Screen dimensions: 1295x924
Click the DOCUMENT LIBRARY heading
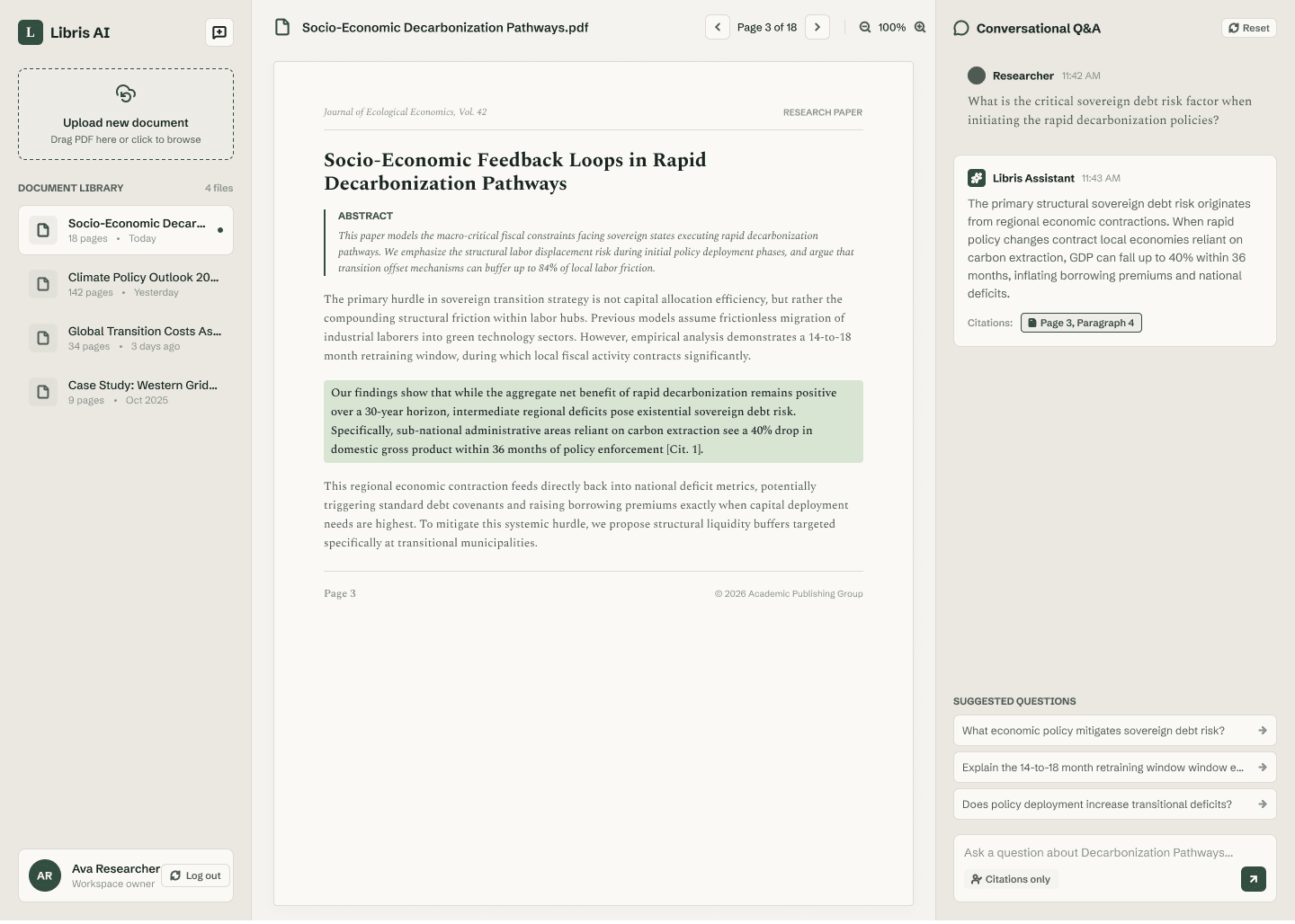71,188
